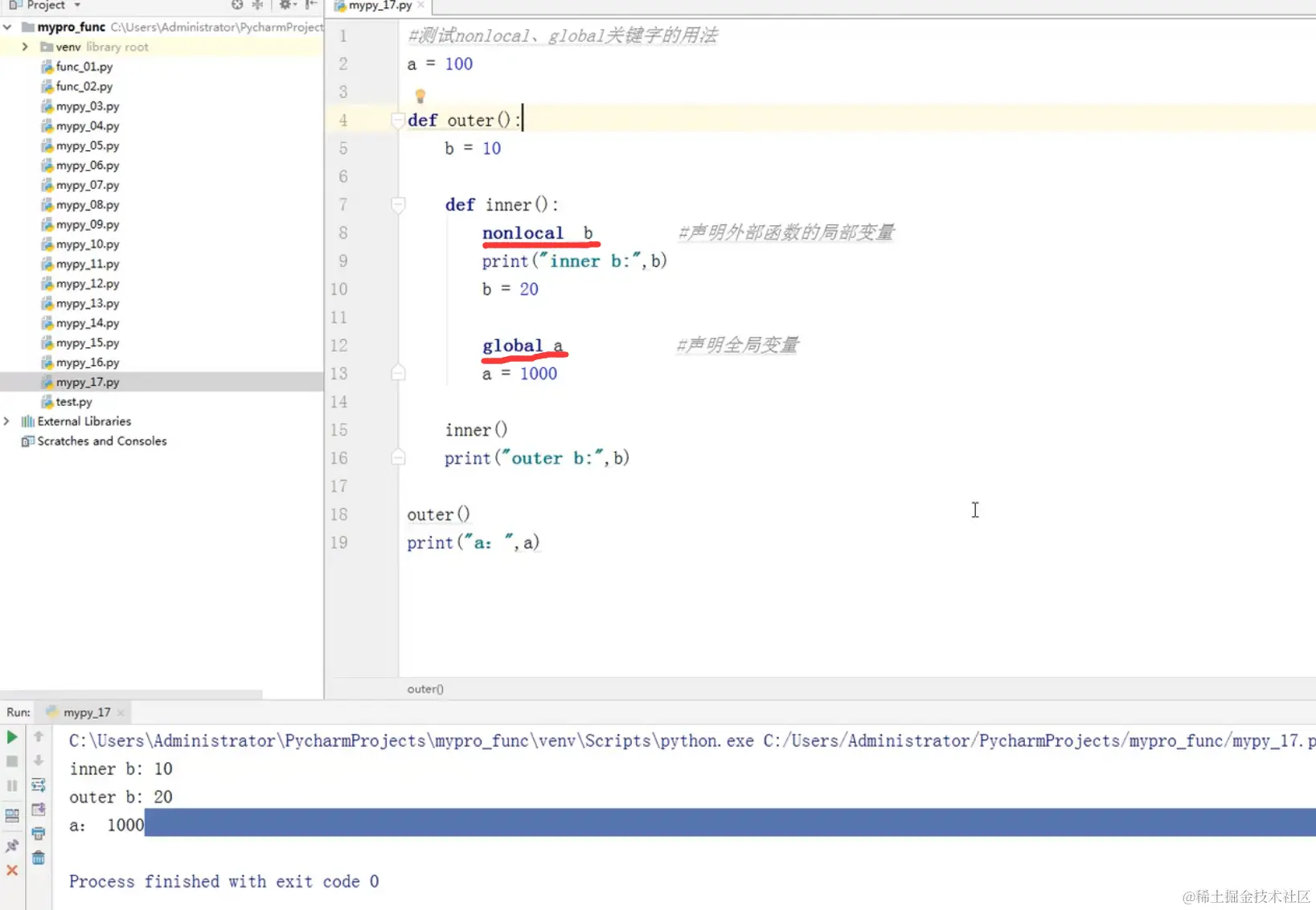Click the Restore layout icon in Run panel

point(12,815)
